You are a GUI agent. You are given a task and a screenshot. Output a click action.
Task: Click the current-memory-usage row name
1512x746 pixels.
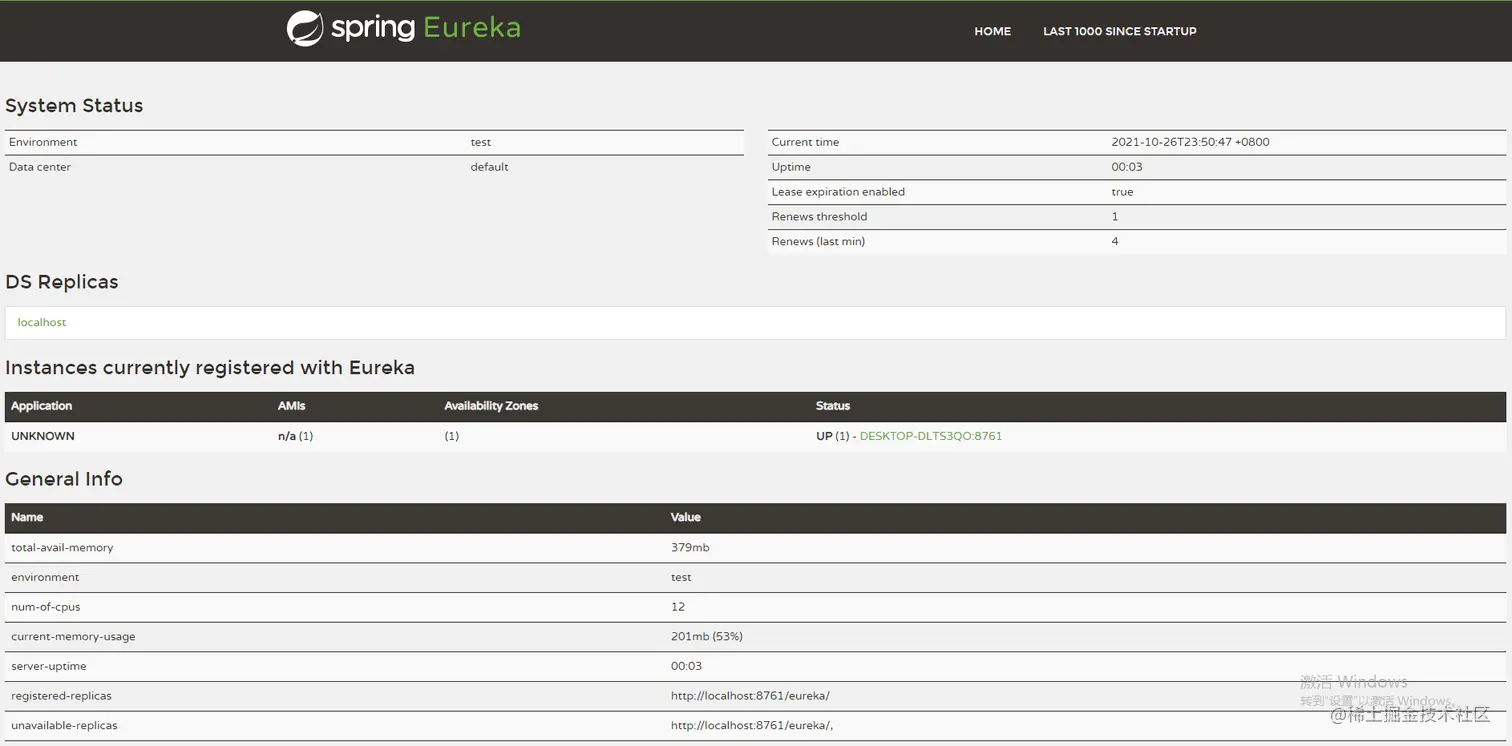[x=73, y=637]
